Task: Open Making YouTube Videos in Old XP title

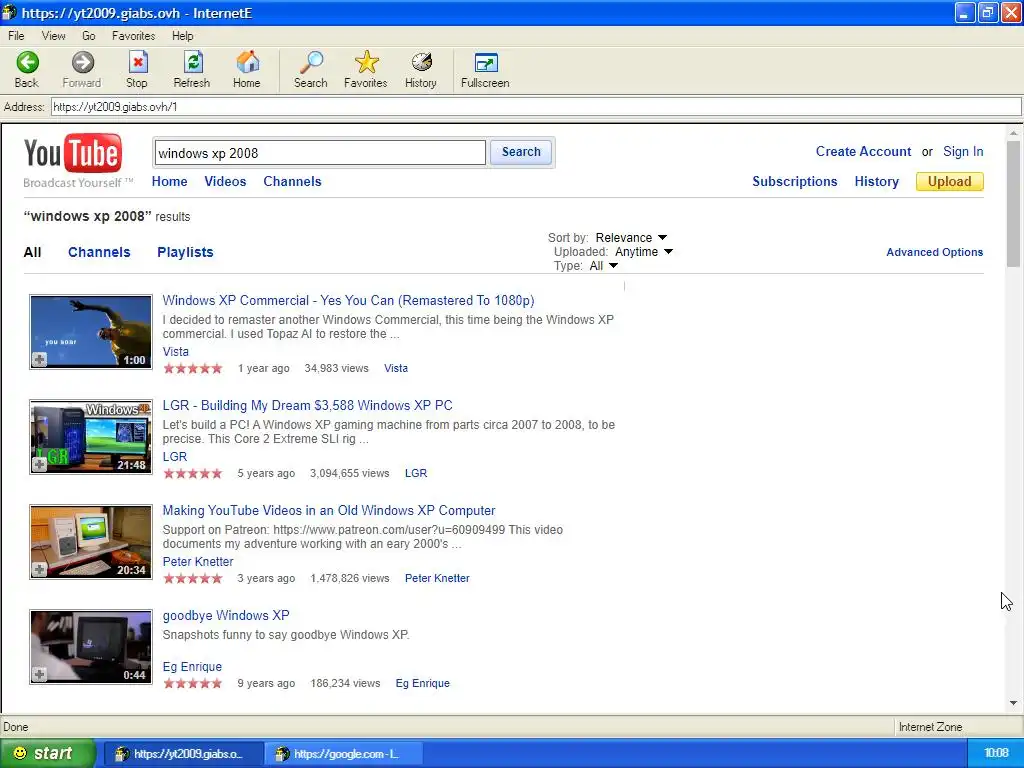Action: click(x=329, y=511)
